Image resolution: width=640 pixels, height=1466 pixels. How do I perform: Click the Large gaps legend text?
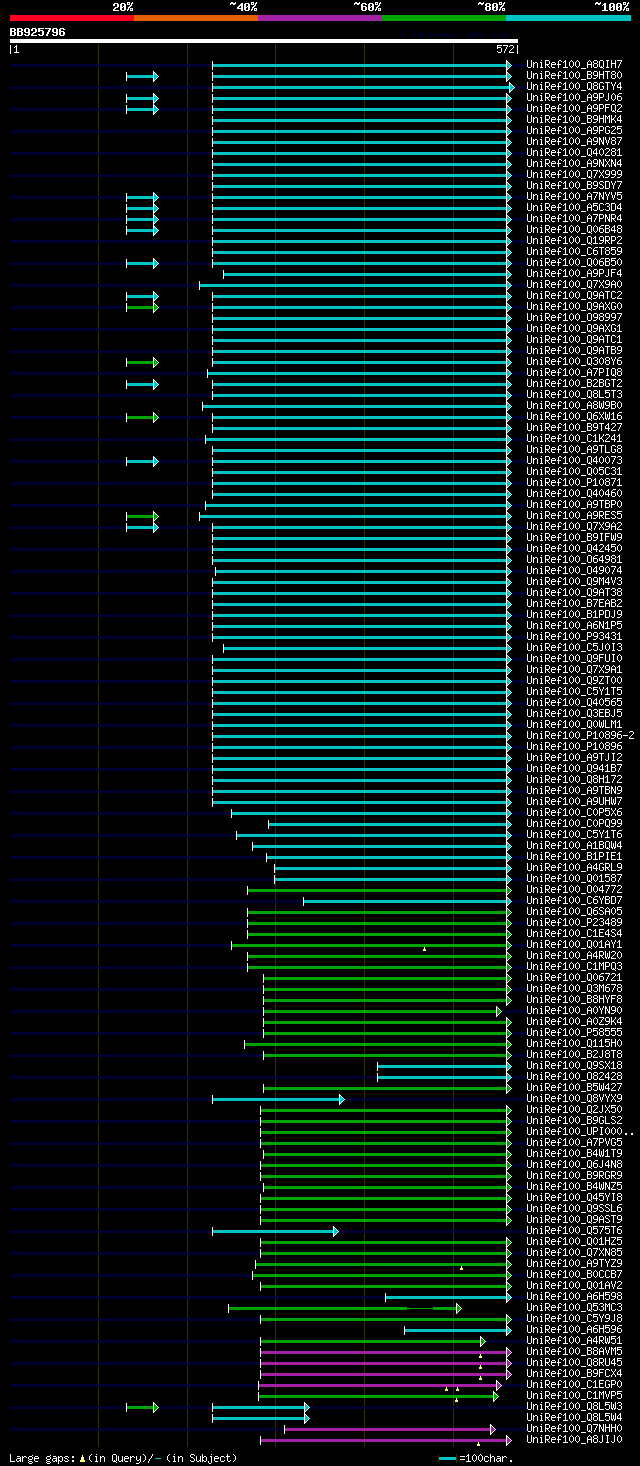click(x=123, y=1458)
